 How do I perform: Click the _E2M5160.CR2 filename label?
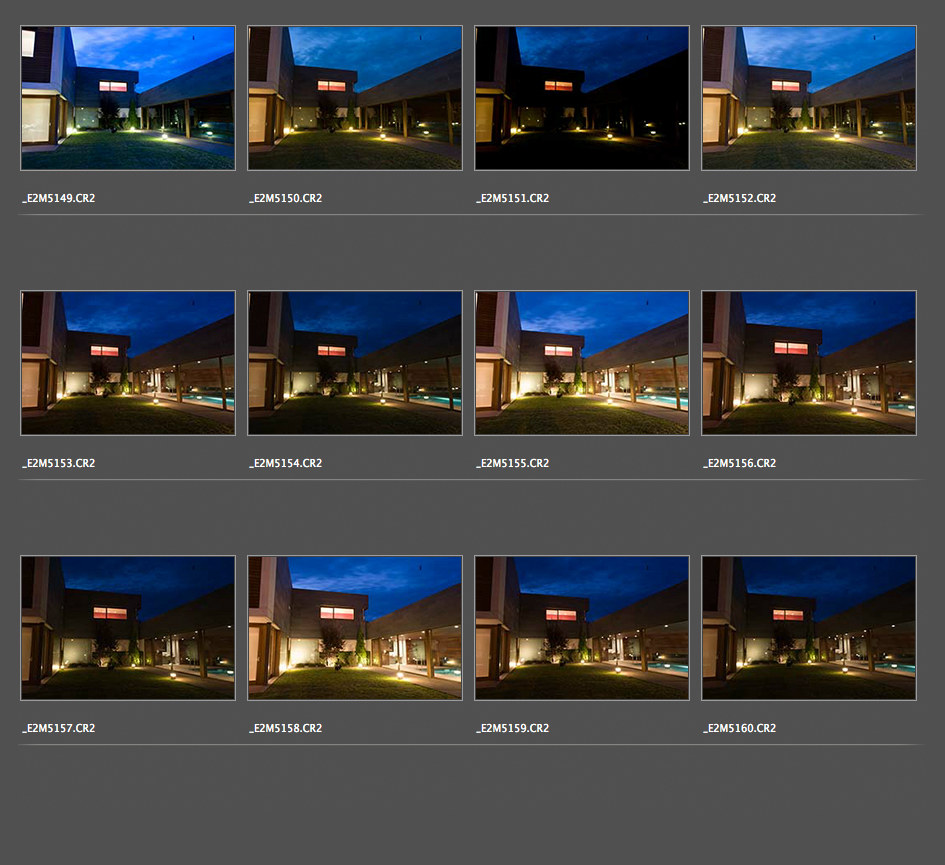pos(739,728)
